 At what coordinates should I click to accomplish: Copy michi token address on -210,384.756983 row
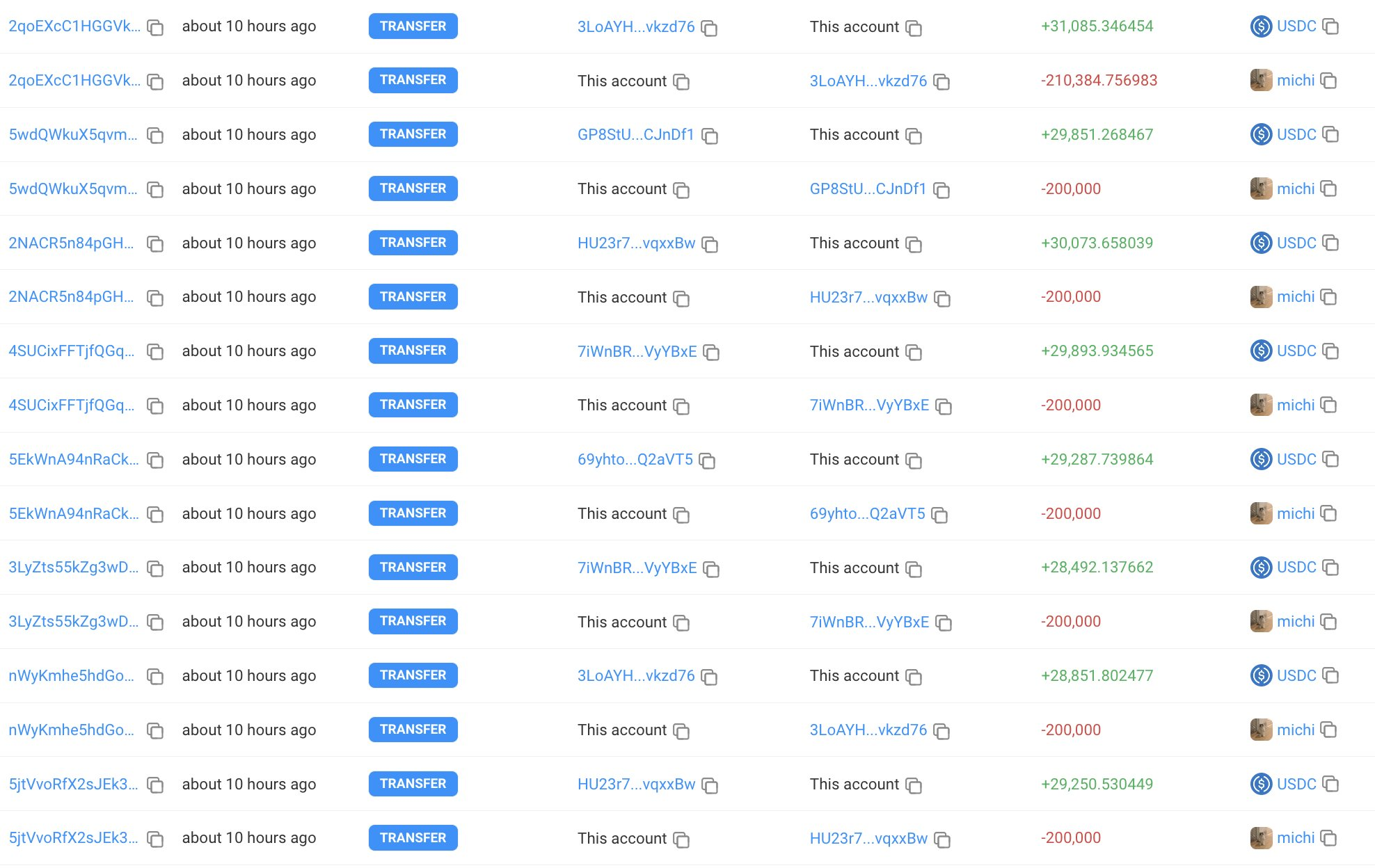click(1328, 81)
